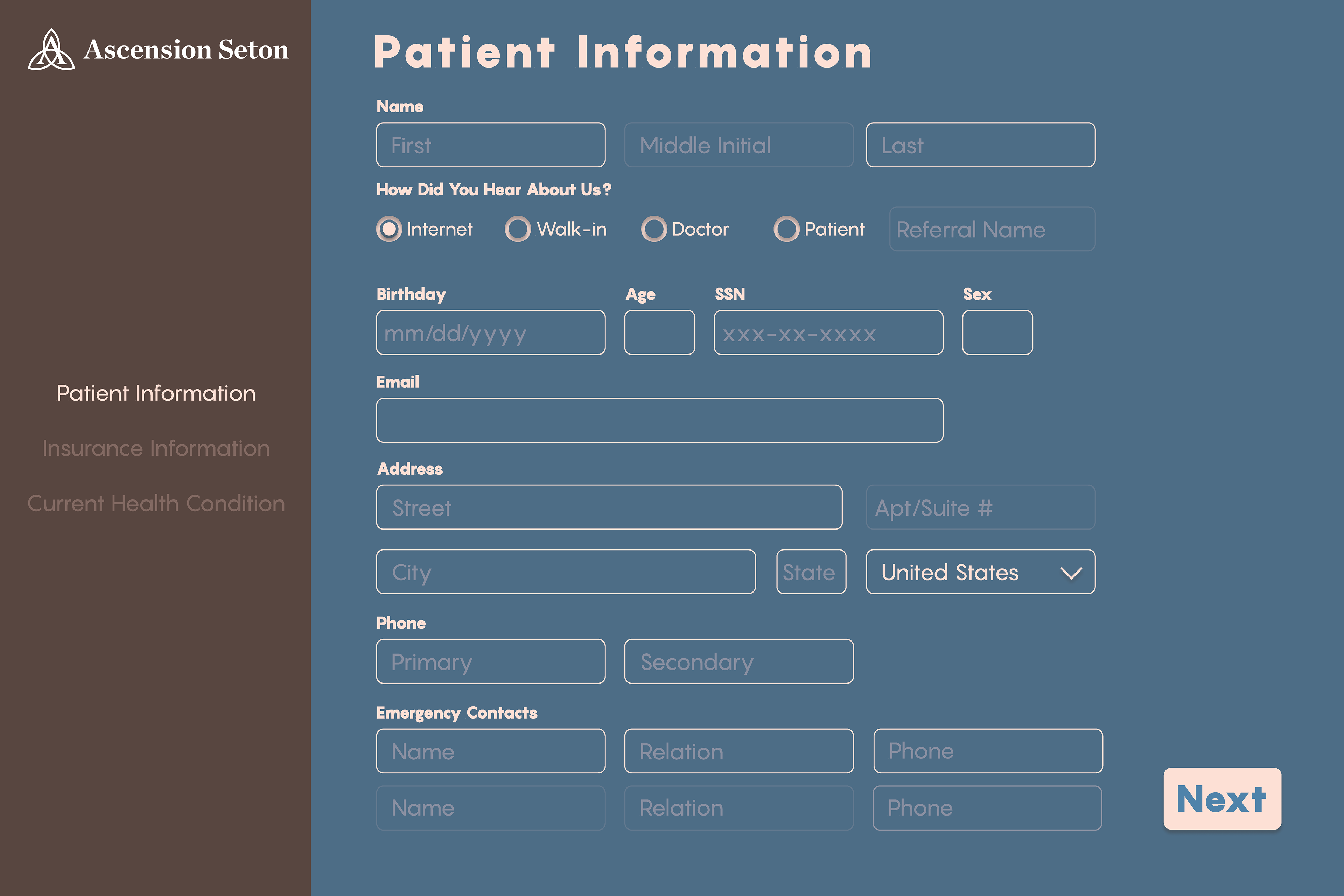The width and height of the screenshot is (1344, 896).
Task: Click the Ascension Seton title text
Action: point(186,50)
